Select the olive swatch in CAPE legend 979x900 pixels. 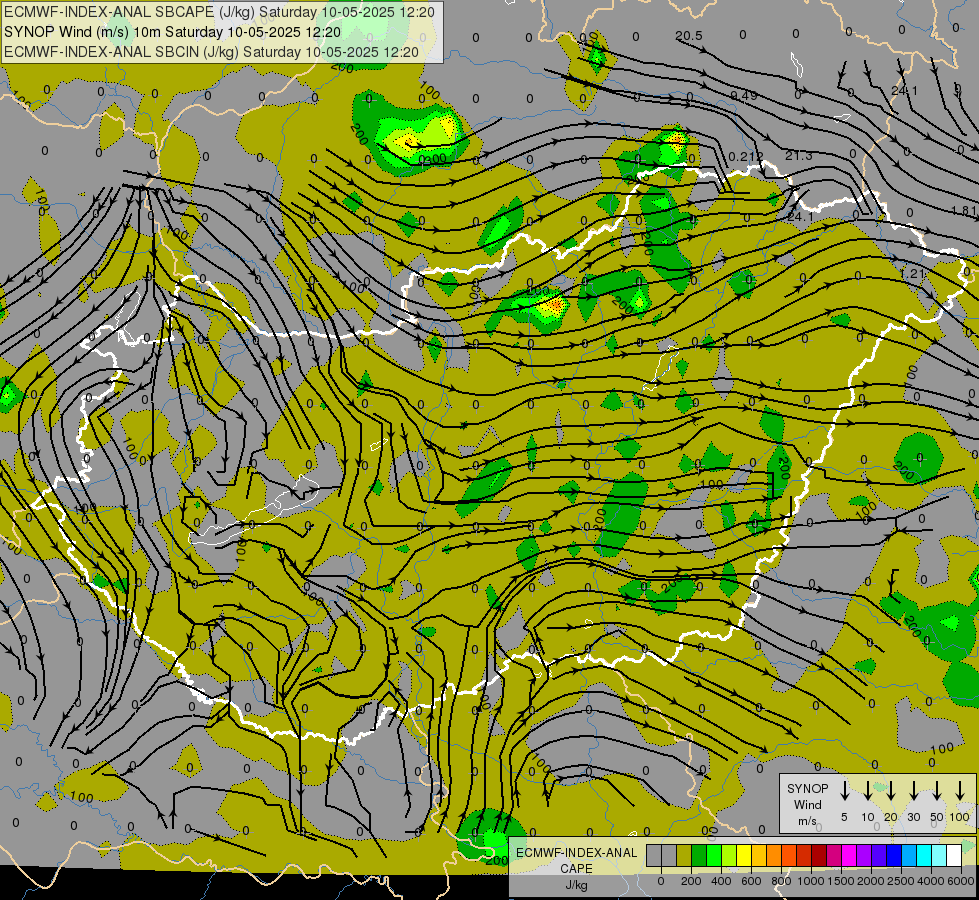(x=684, y=856)
